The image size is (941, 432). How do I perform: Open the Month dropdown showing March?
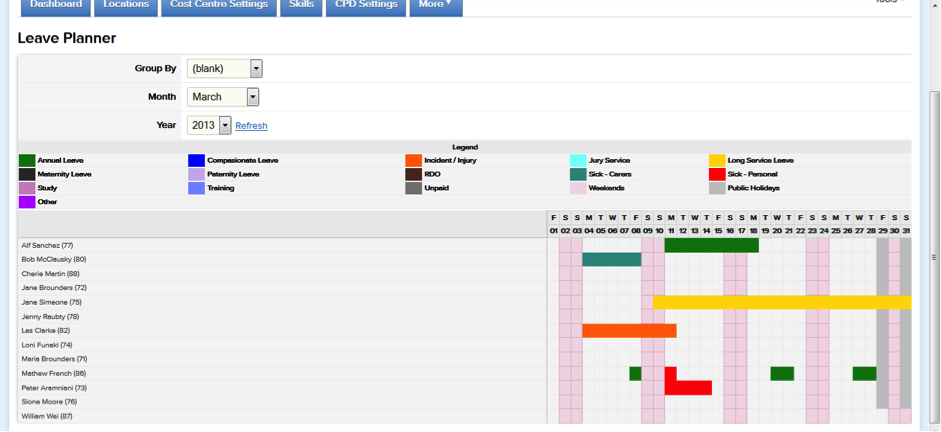(223, 97)
